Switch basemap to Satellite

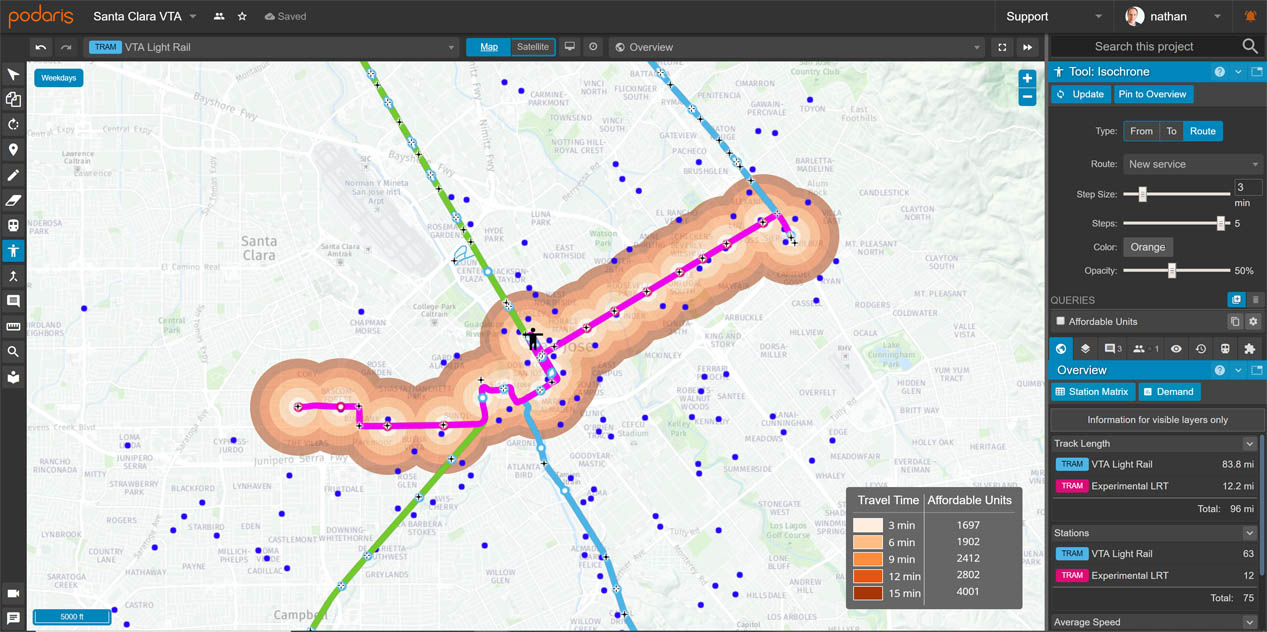533,47
